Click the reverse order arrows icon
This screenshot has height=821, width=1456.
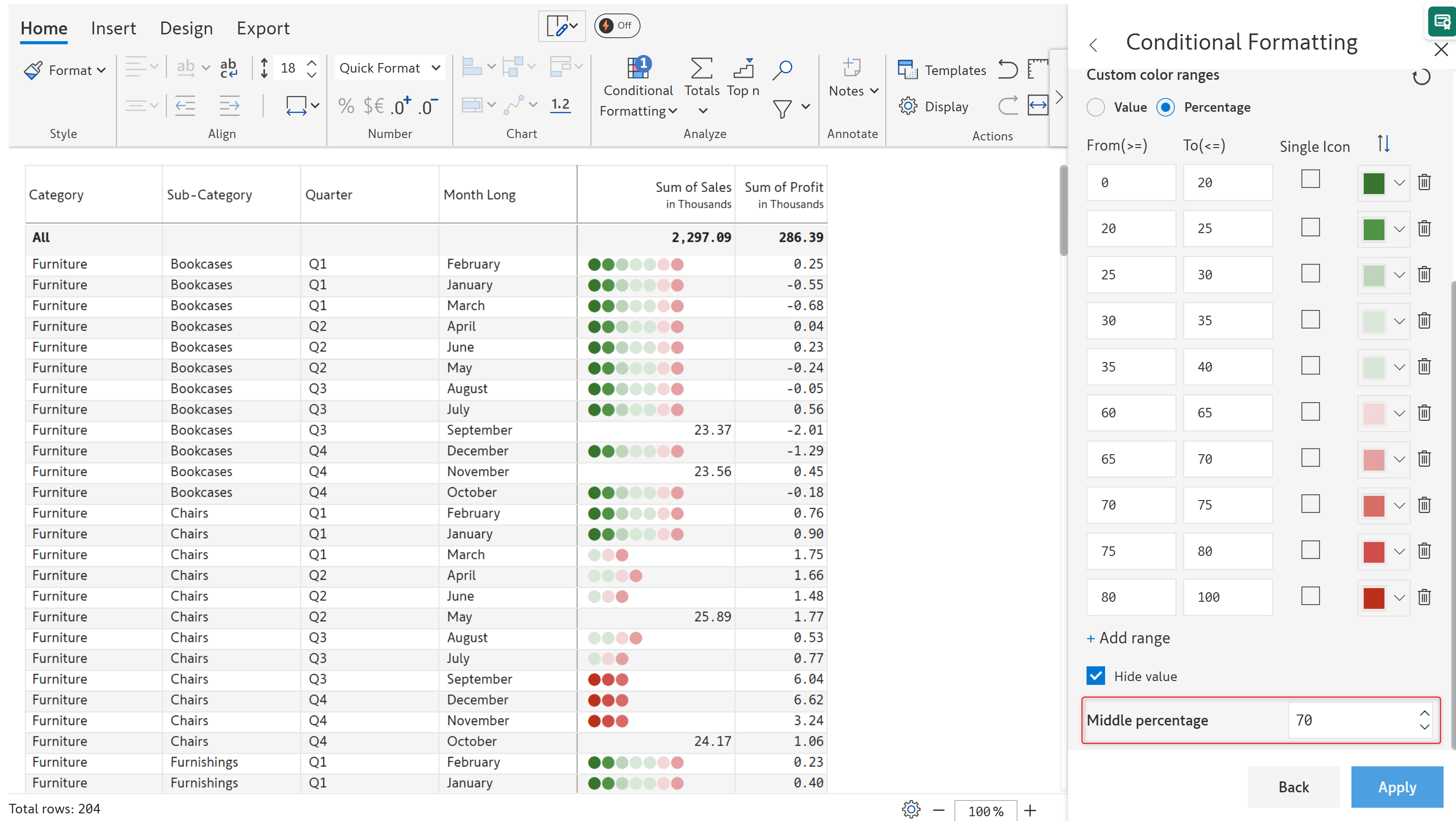(1383, 144)
